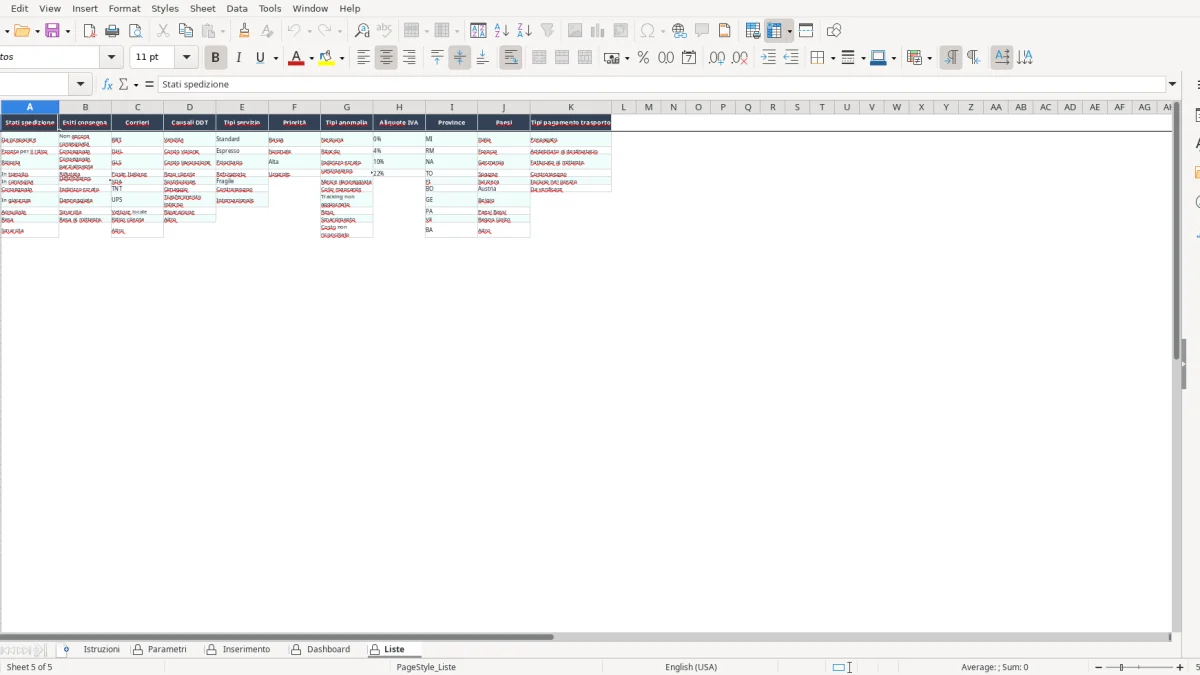The width and height of the screenshot is (1200, 675).
Task: Add a decimal place
Action: [x=717, y=58]
